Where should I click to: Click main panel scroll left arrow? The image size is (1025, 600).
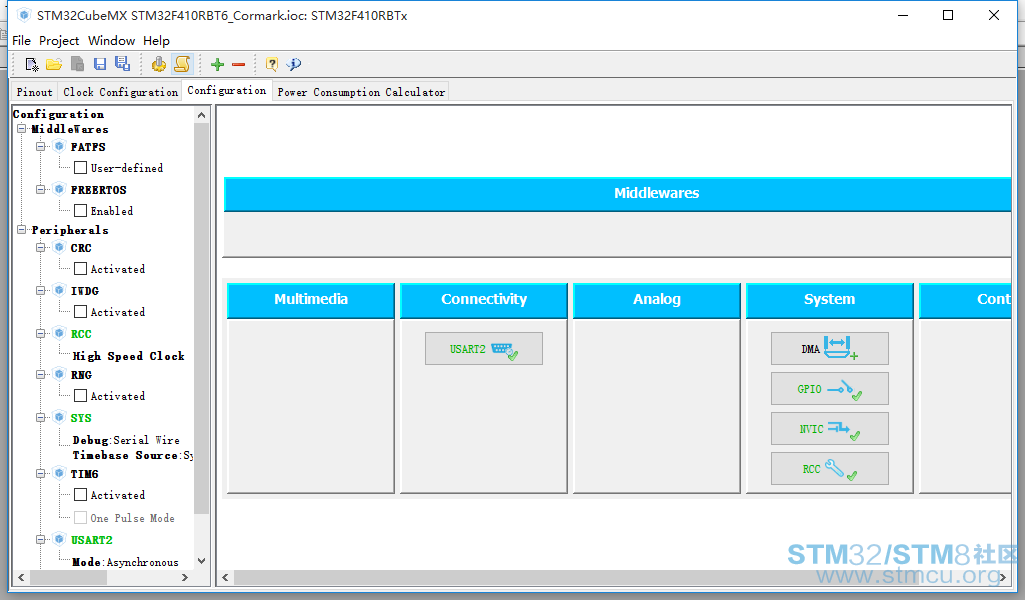pos(226,577)
